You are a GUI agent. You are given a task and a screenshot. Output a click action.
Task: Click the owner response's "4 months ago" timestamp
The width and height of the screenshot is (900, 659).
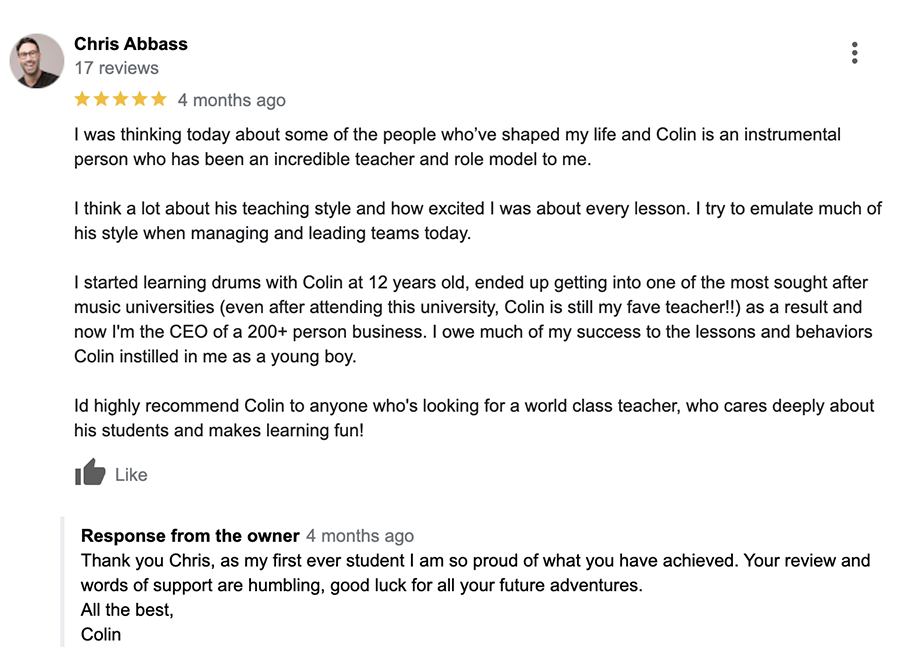pos(360,536)
